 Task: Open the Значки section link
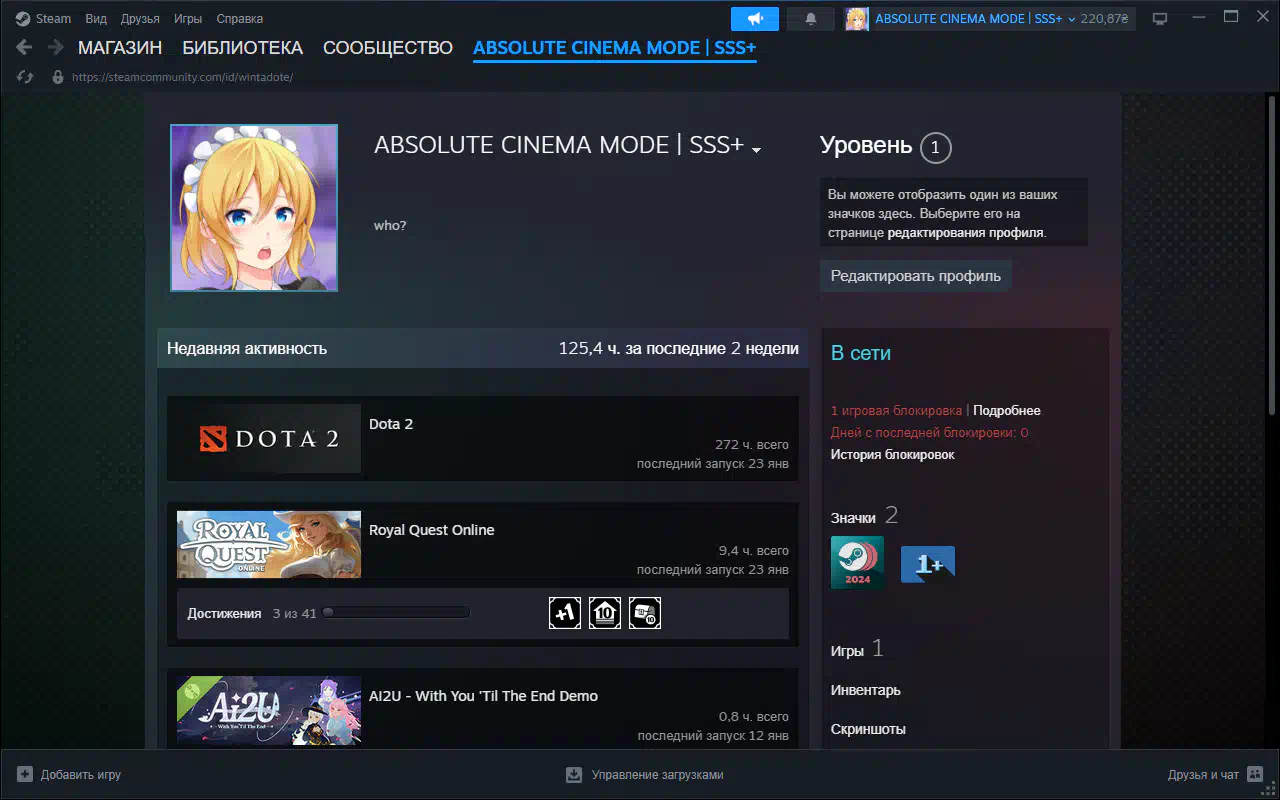click(853, 518)
